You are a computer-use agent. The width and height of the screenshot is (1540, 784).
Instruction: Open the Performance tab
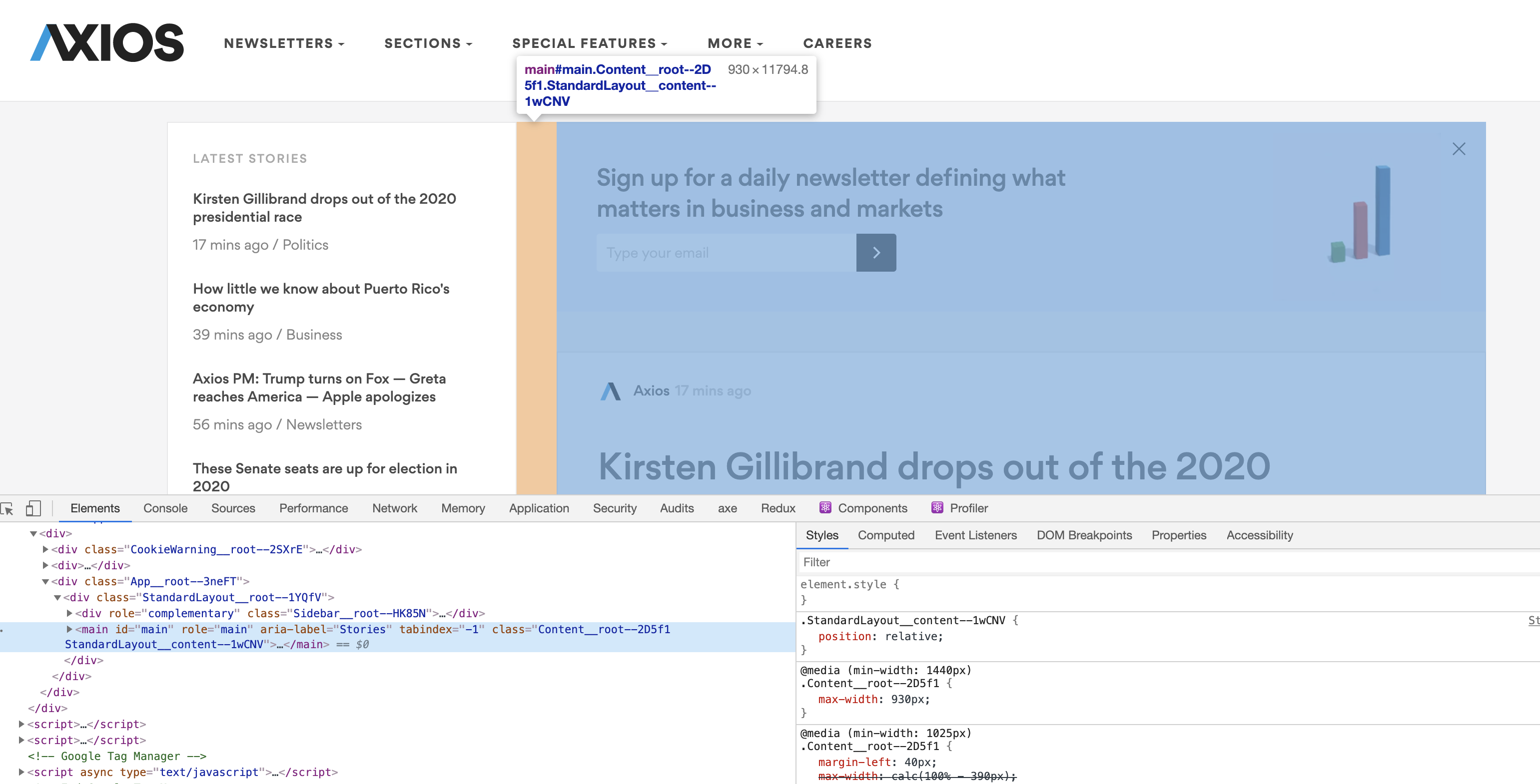[x=313, y=508]
